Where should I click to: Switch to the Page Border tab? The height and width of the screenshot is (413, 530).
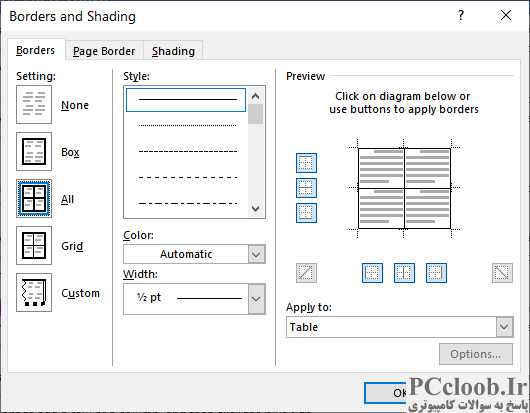point(104,51)
